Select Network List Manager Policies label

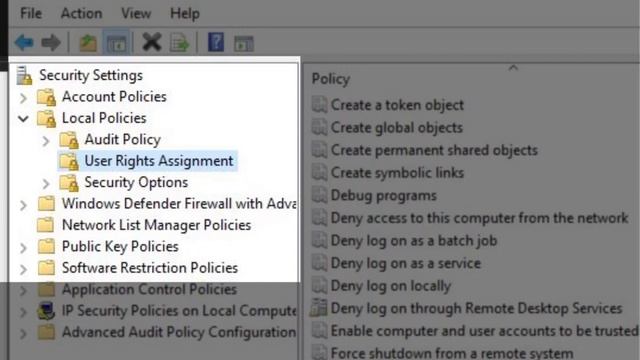click(156, 225)
